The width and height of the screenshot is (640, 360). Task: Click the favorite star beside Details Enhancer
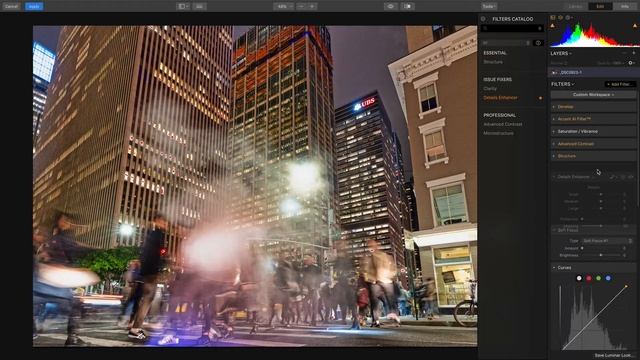tap(540, 98)
